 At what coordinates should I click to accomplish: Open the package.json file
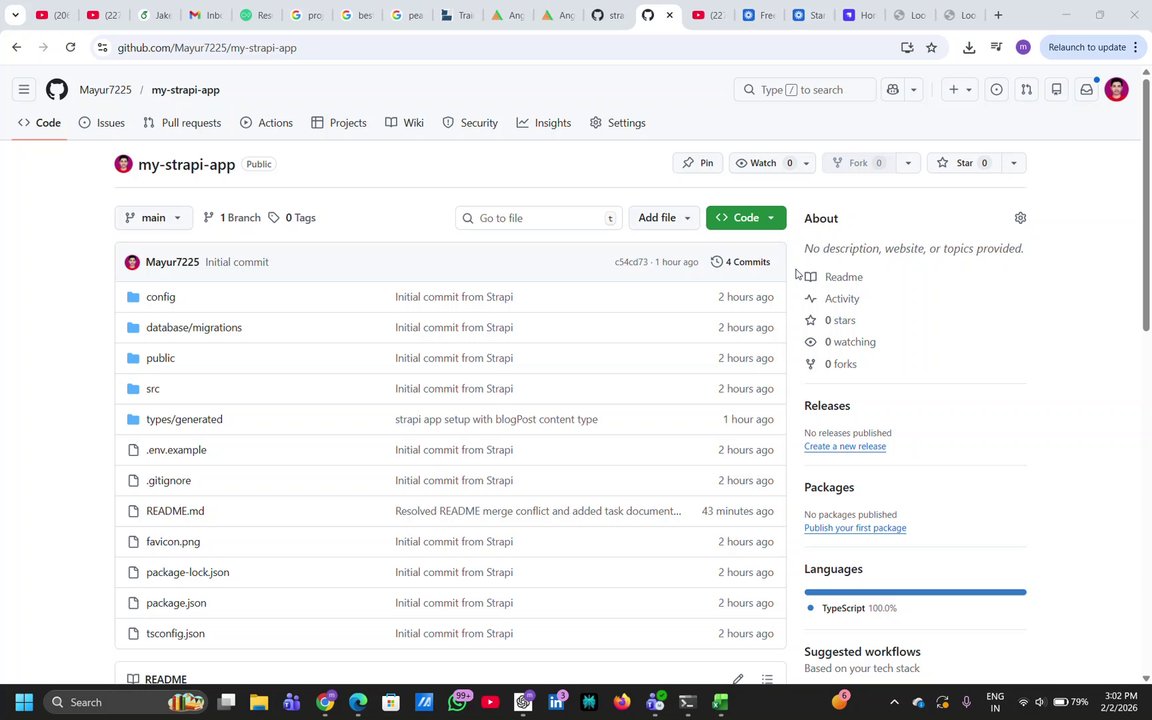[176, 602]
